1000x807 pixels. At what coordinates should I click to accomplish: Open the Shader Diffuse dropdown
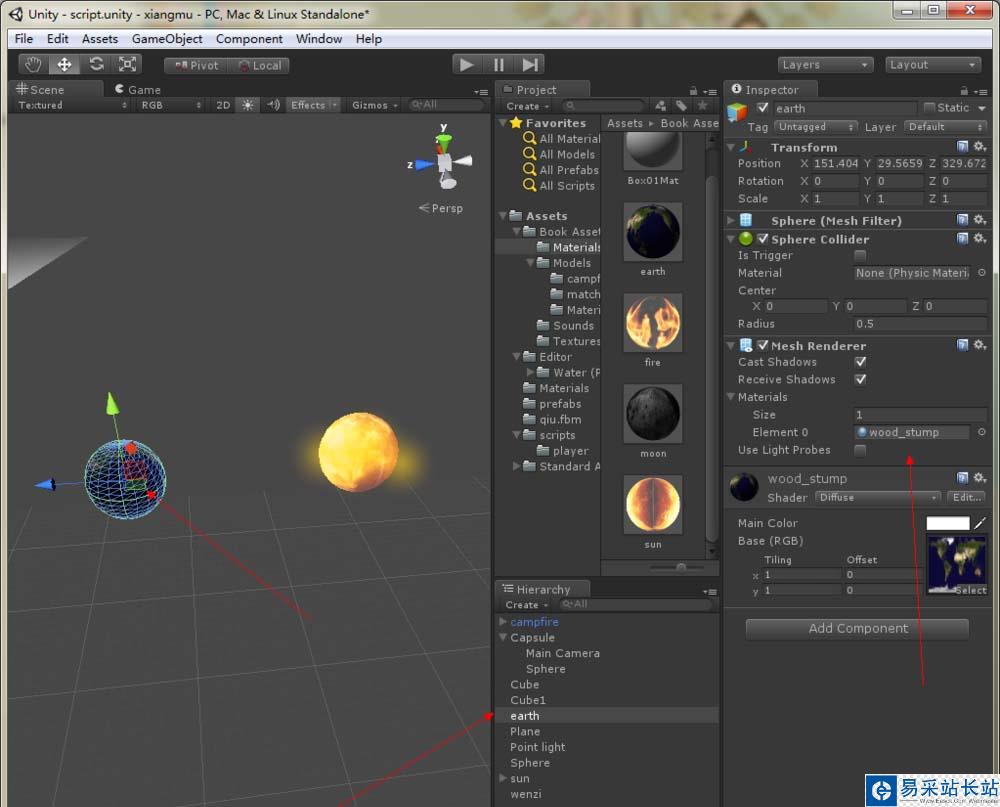click(x=878, y=497)
